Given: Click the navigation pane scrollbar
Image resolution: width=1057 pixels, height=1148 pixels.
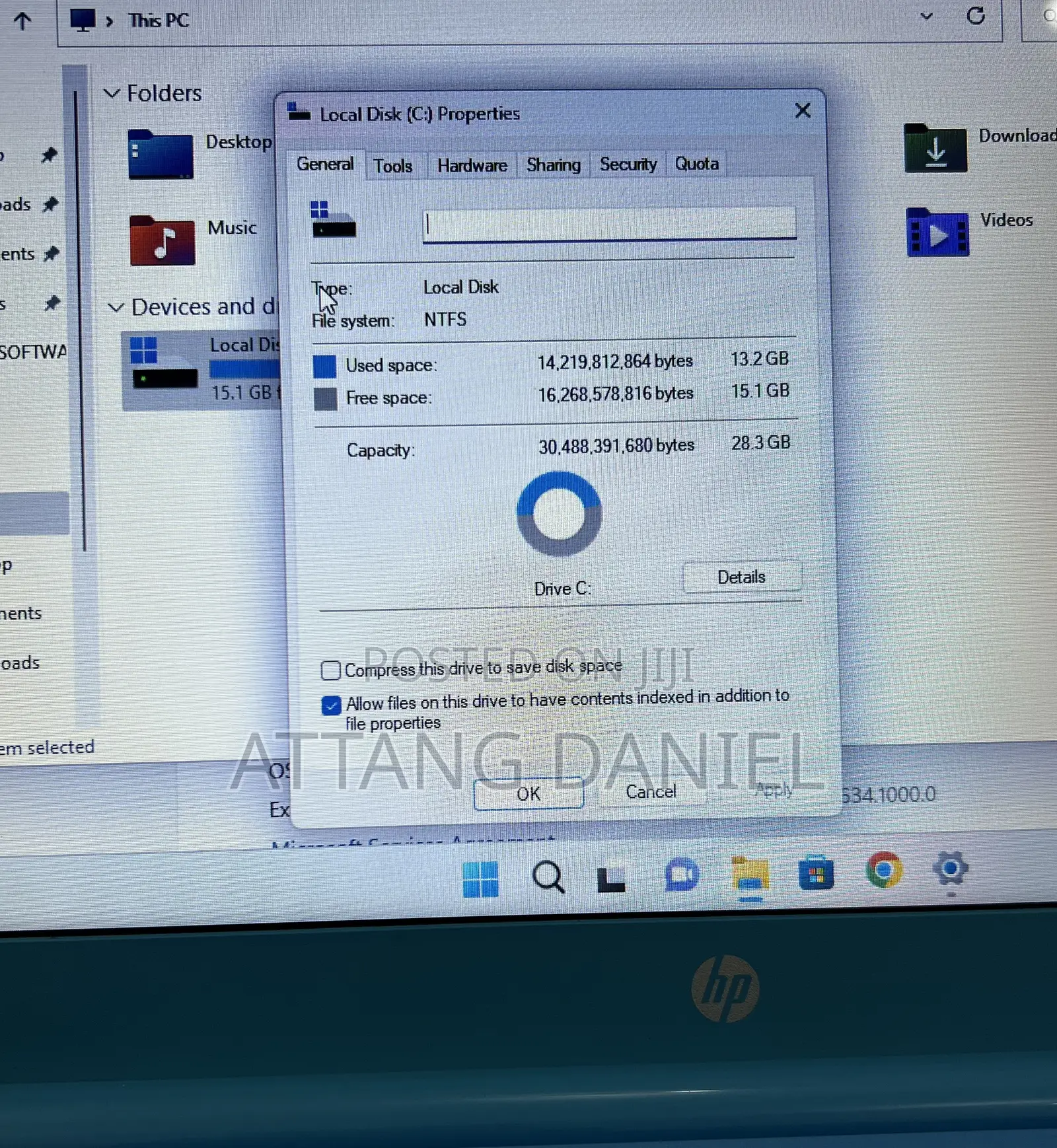Looking at the screenshot, I should tap(80, 320).
